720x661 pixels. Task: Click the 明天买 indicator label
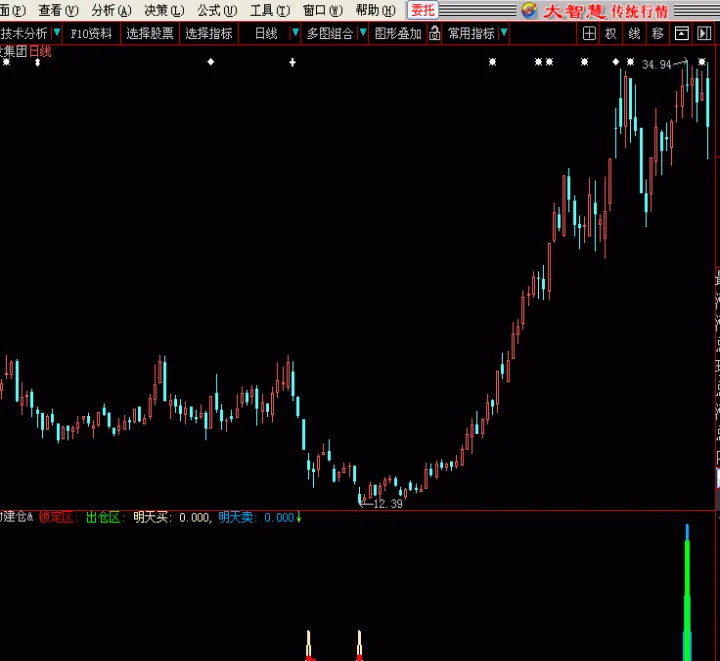[151, 517]
